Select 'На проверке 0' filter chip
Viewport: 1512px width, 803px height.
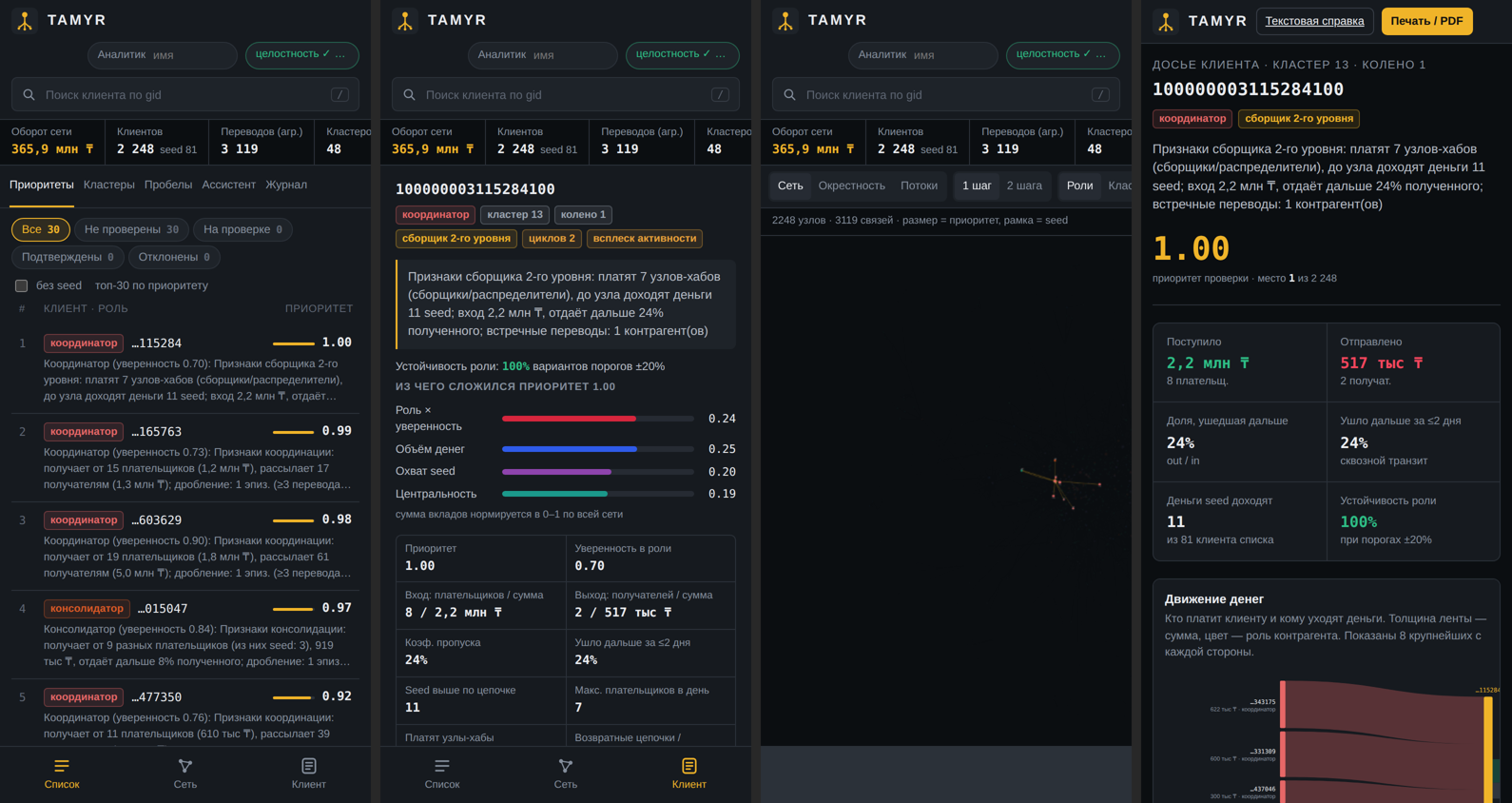[x=242, y=229]
